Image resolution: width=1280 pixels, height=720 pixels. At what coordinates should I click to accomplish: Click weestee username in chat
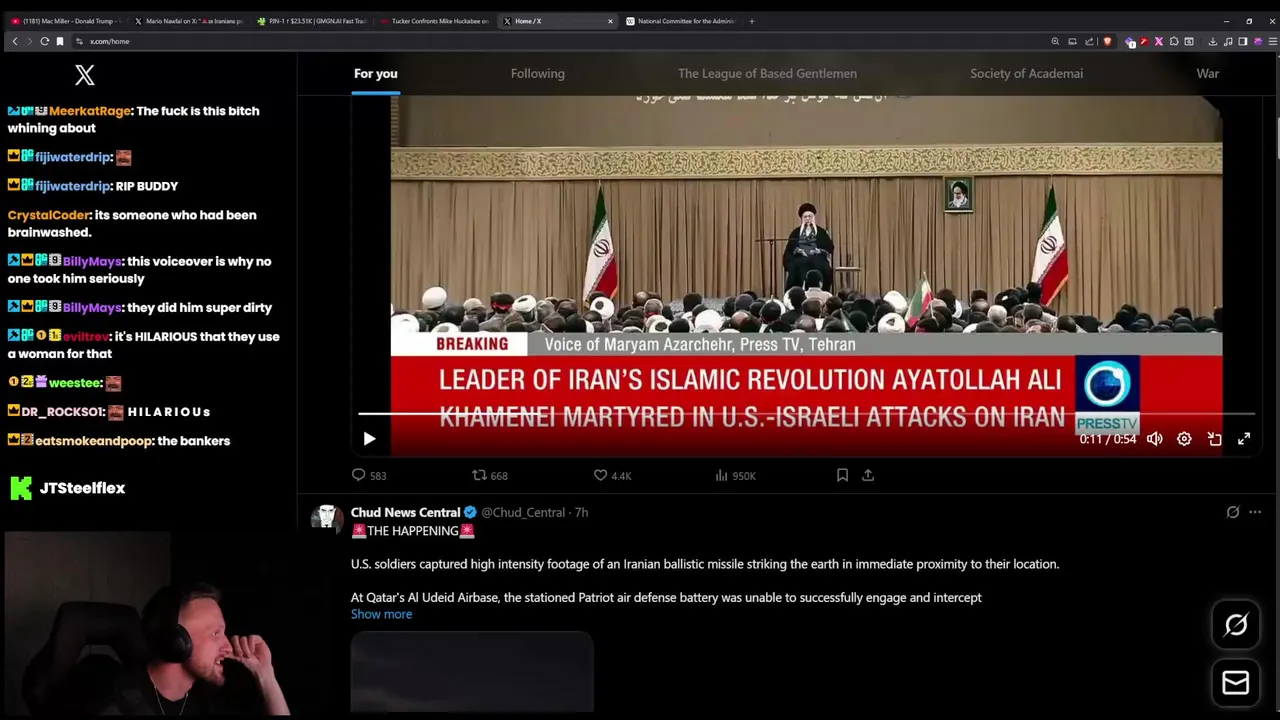[x=76, y=382]
